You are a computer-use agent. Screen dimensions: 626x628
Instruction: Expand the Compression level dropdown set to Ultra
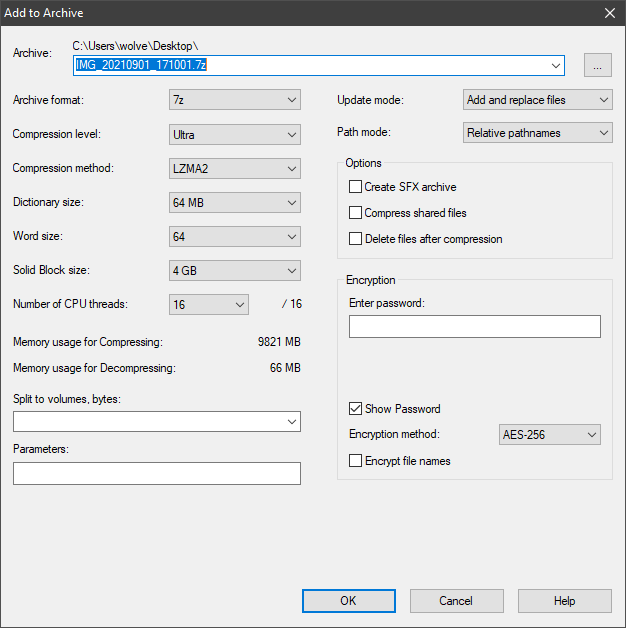(x=235, y=135)
